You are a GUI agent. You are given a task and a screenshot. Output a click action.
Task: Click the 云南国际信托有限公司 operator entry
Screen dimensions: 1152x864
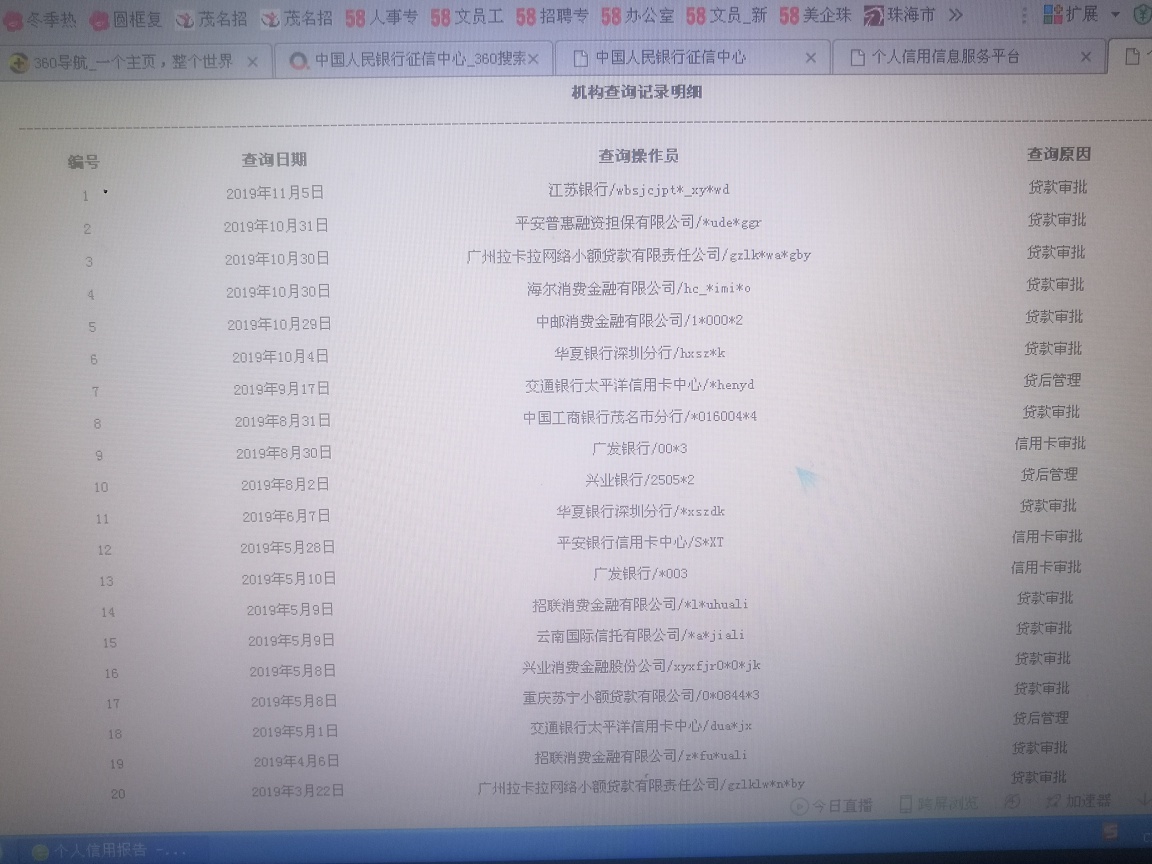(x=640, y=635)
